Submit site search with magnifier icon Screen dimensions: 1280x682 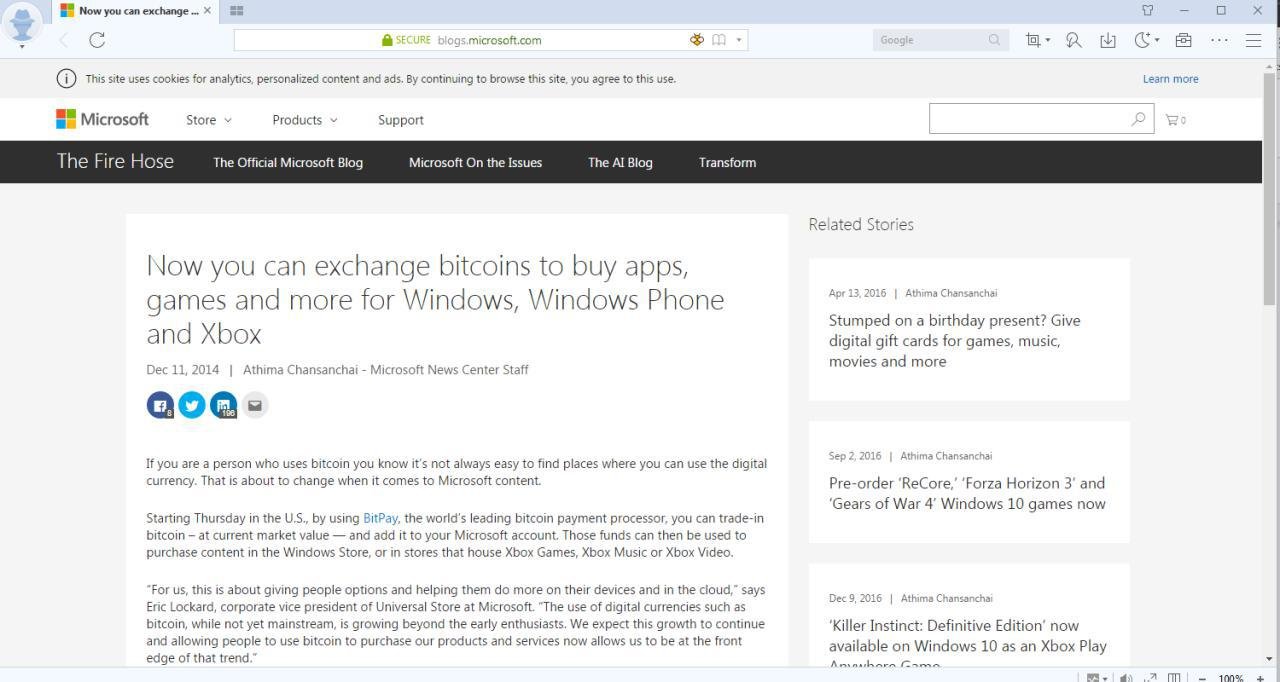[x=1138, y=119]
